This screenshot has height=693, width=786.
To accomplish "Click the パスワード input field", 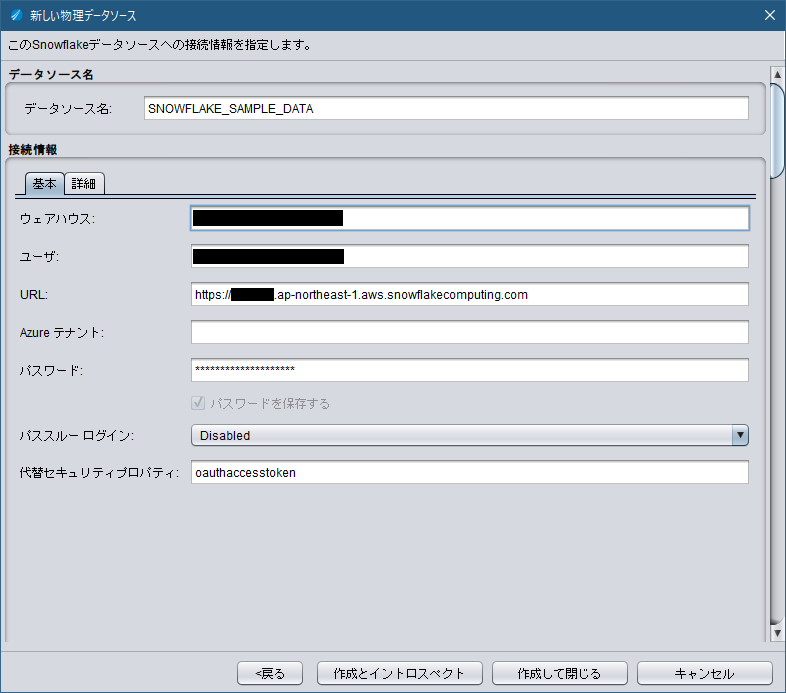I will tap(470, 370).
